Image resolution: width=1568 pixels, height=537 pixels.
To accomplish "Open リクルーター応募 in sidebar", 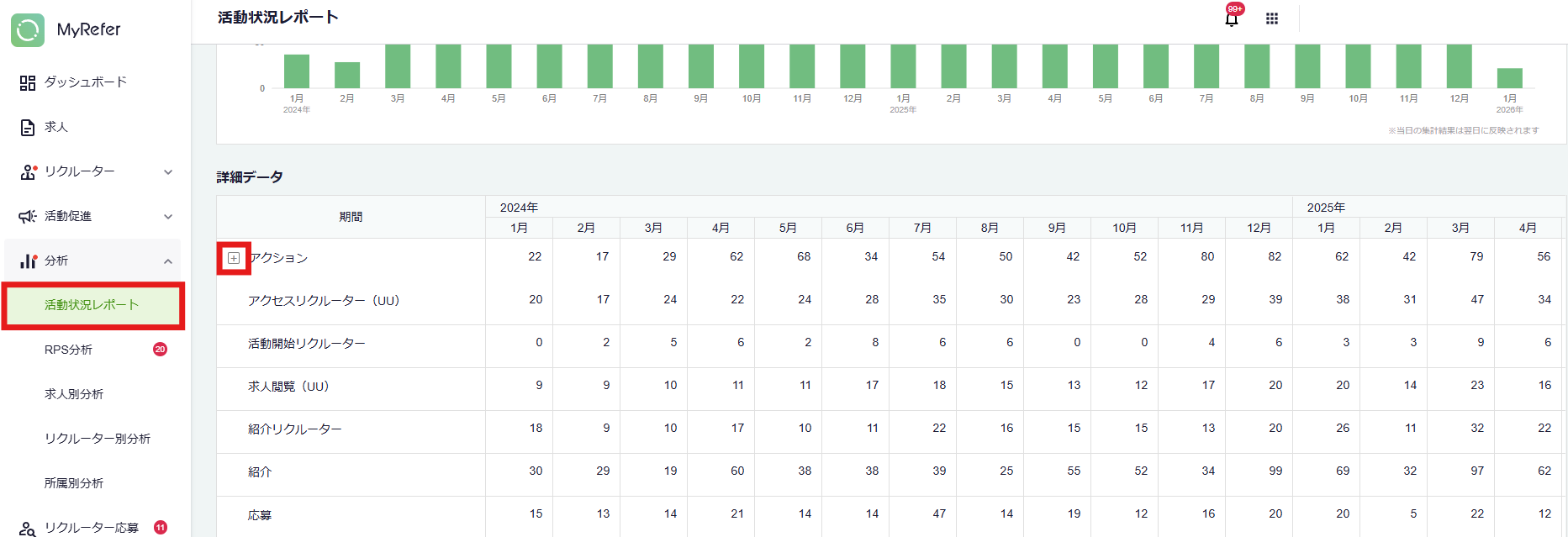I will coord(92,528).
